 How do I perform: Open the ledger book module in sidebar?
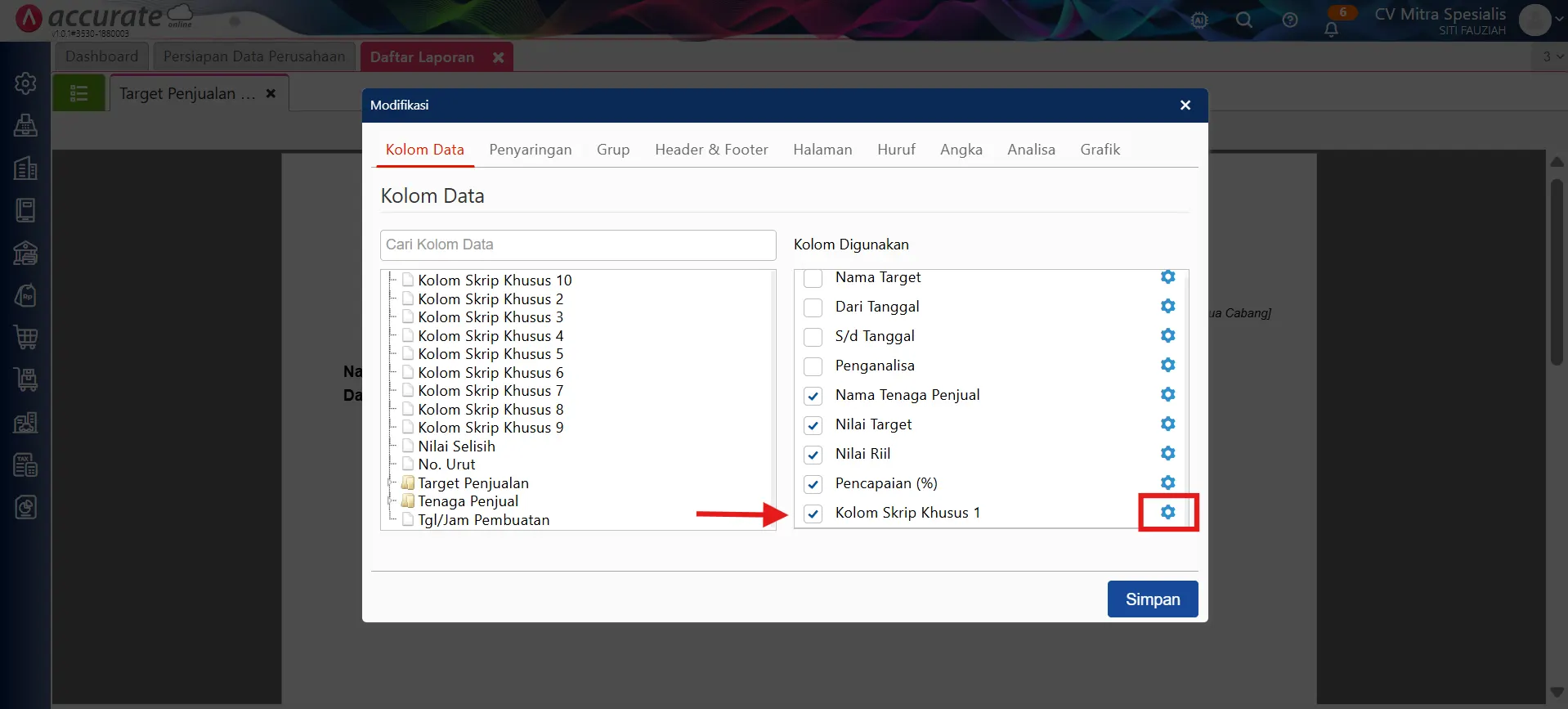25,210
